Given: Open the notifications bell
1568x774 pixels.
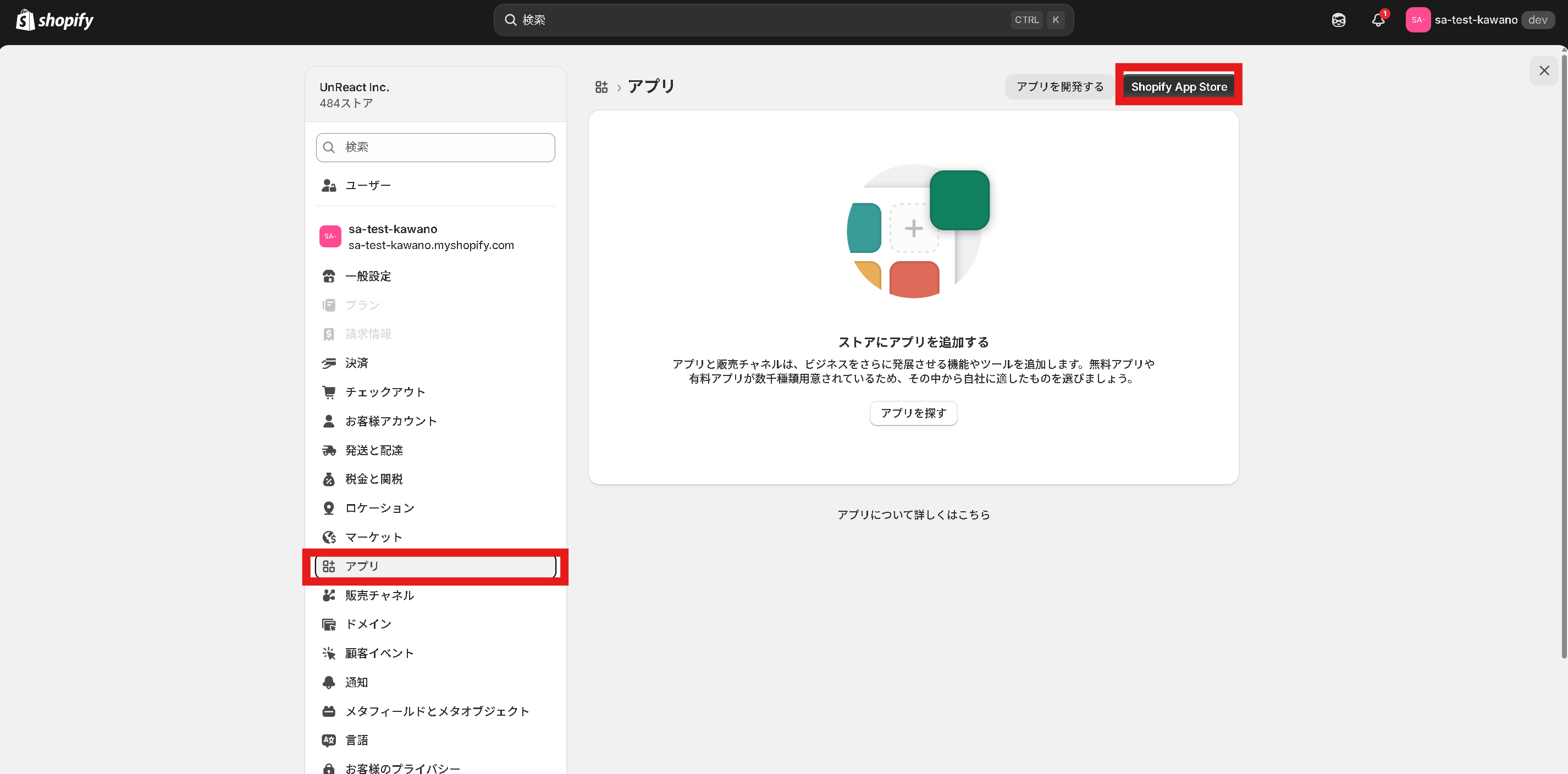Looking at the screenshot, I should [1378, 20].
